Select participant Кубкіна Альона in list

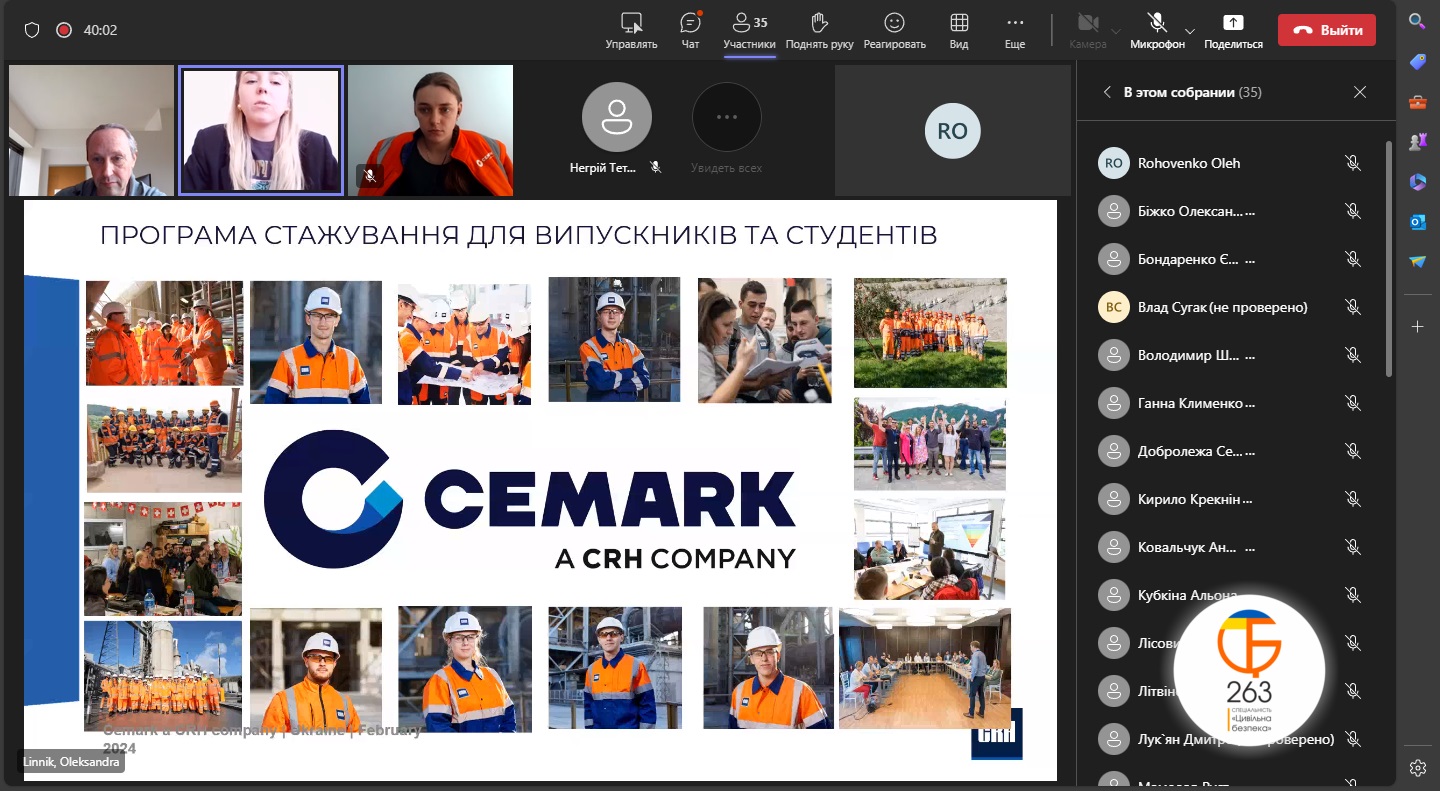[1188, 595]
